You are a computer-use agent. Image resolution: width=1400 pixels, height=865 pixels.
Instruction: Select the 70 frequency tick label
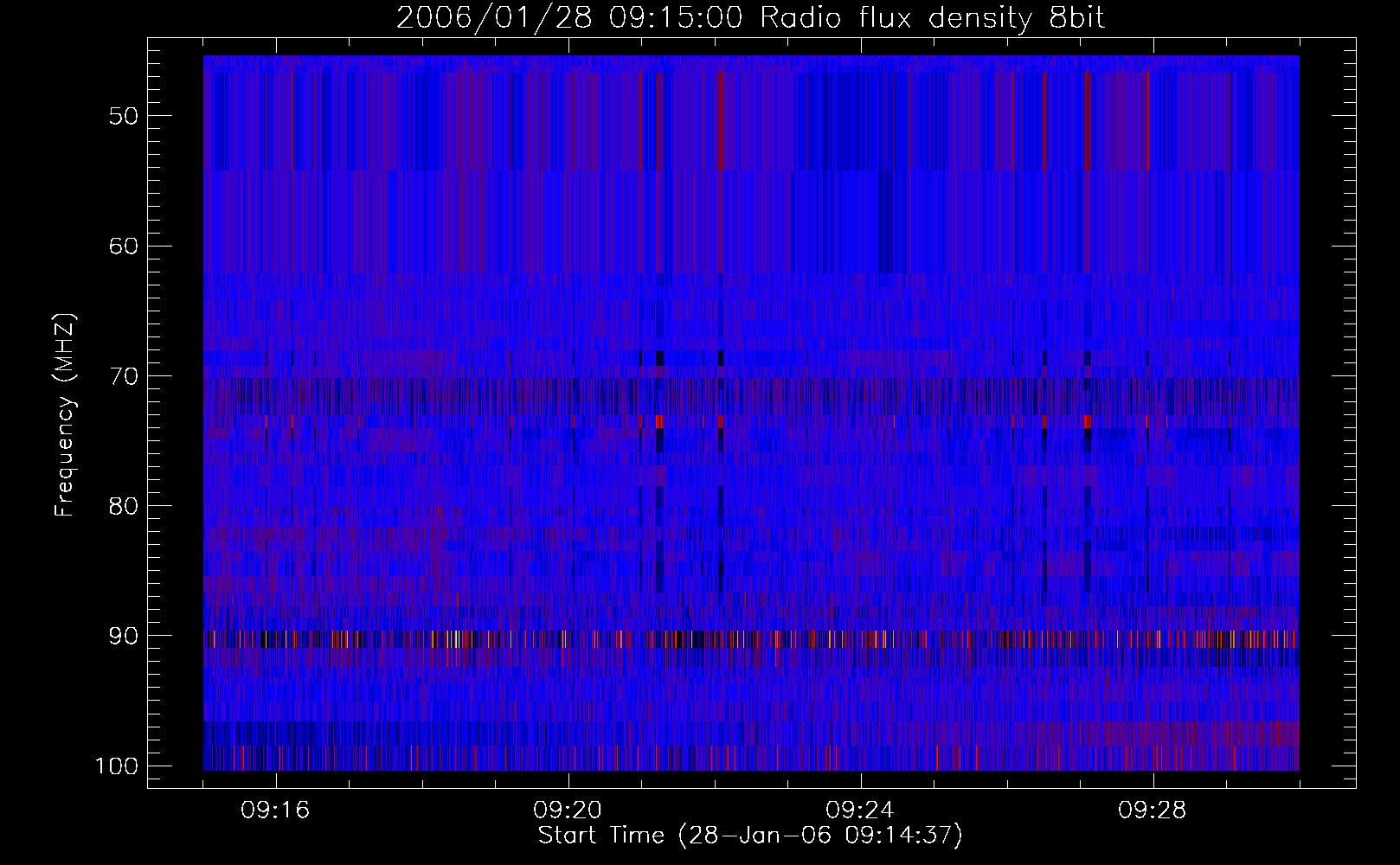tap(124, 376)
